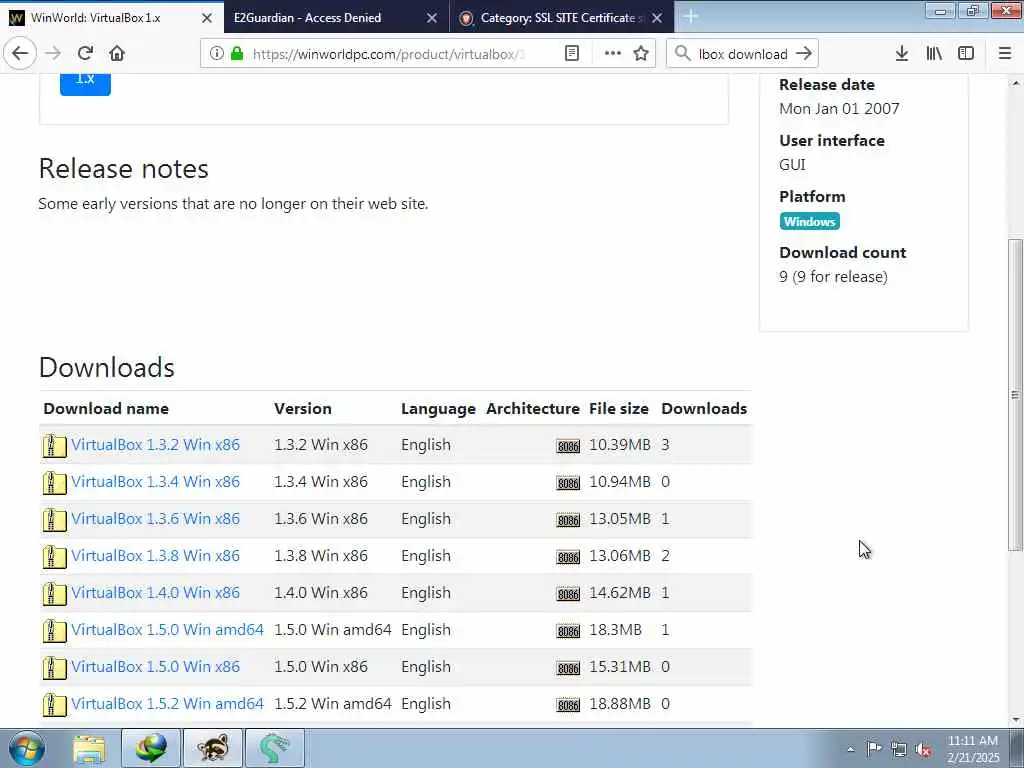Click the release date Mon Jan 01 2007
This screenshot has height=768, width=1024.
[x=839, y=108]
